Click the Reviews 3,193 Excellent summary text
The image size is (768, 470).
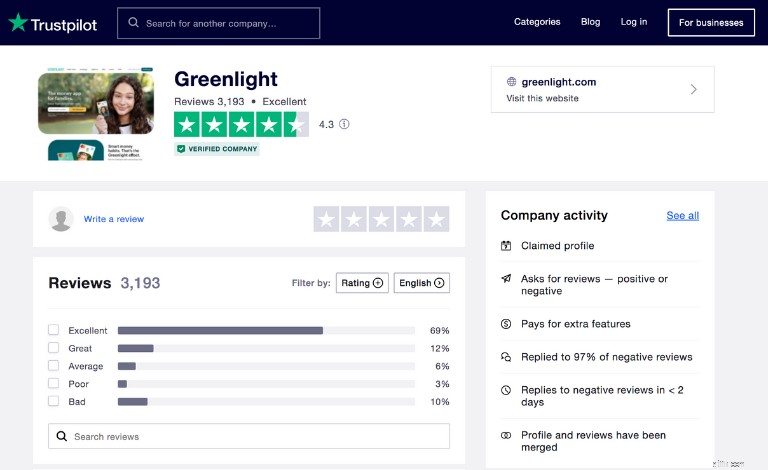coord(240,101)
